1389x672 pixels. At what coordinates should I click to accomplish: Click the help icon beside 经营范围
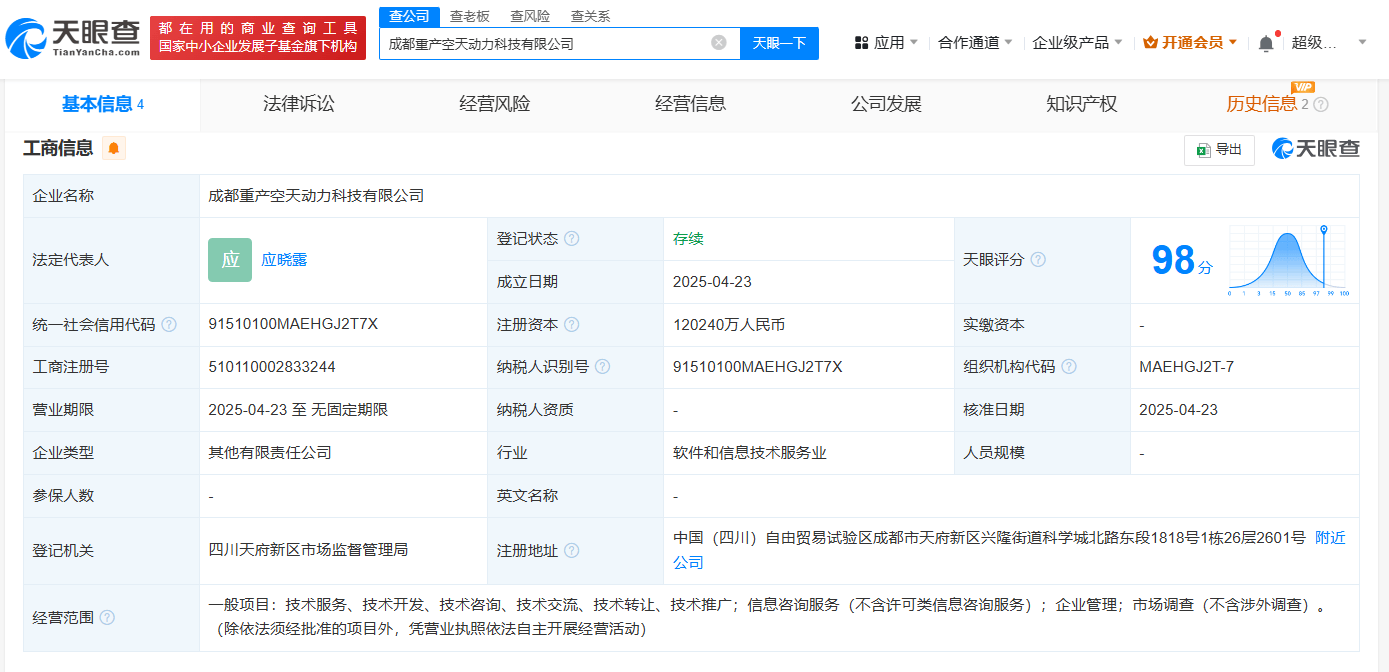pyautogui.click(x=107, y=618)
